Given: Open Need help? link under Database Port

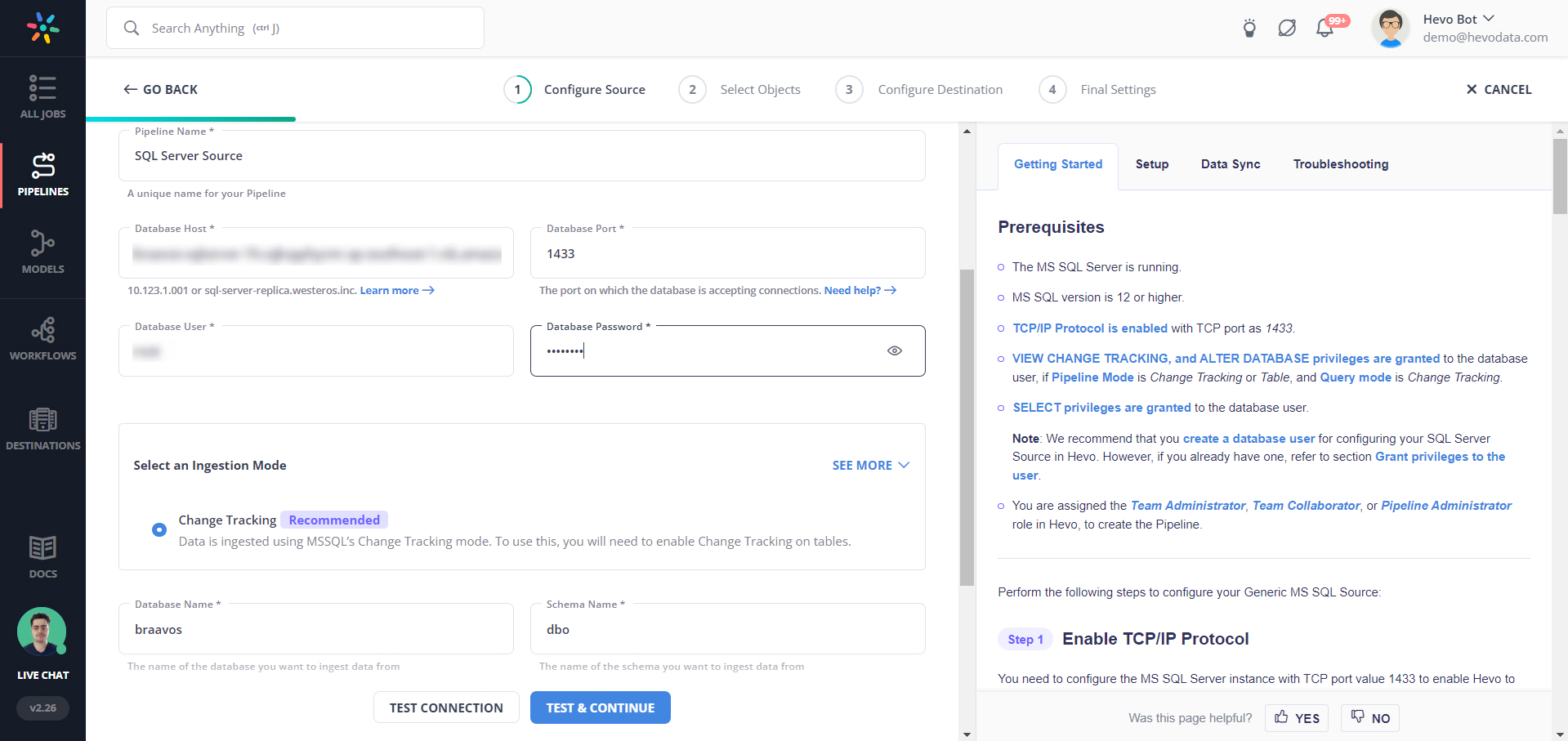Looking at the screenshot, I should [x=860, y=290].
